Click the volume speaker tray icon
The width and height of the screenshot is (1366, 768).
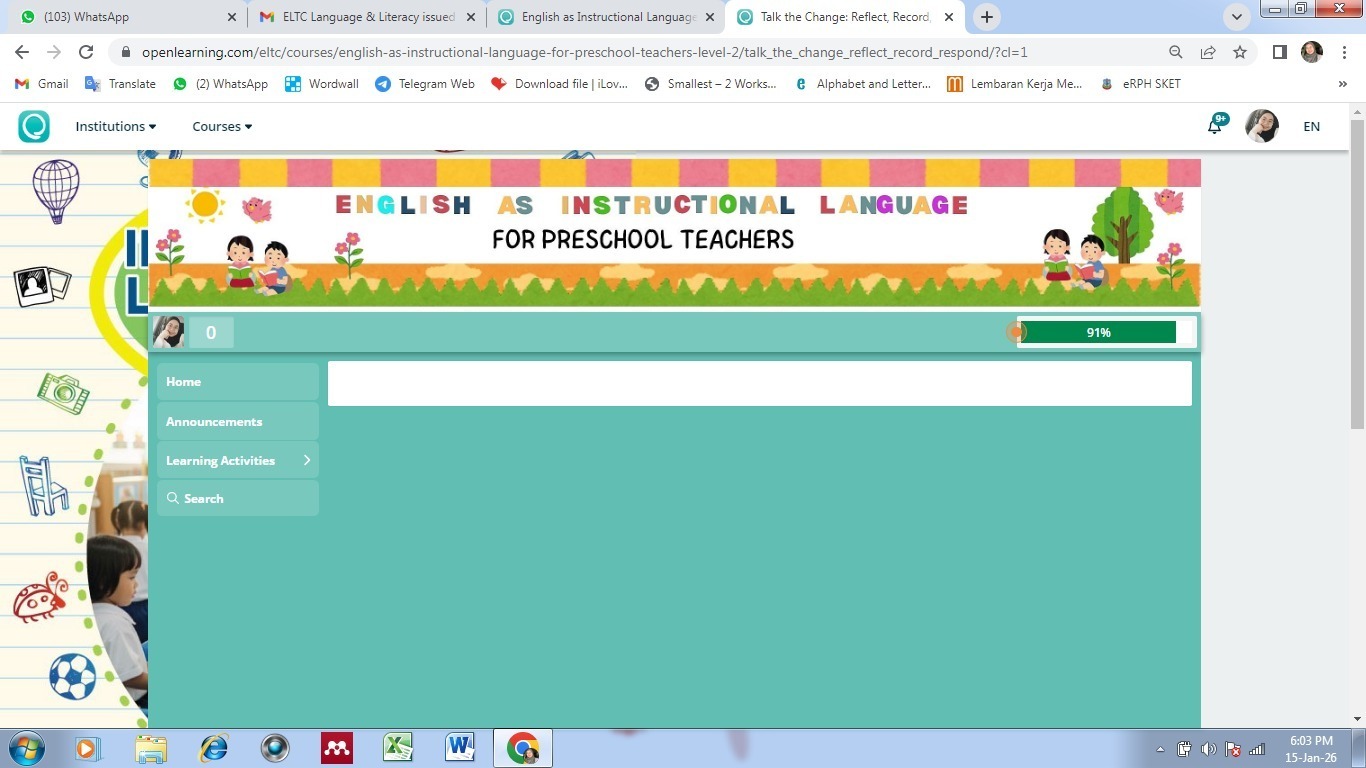point(1209,749)
